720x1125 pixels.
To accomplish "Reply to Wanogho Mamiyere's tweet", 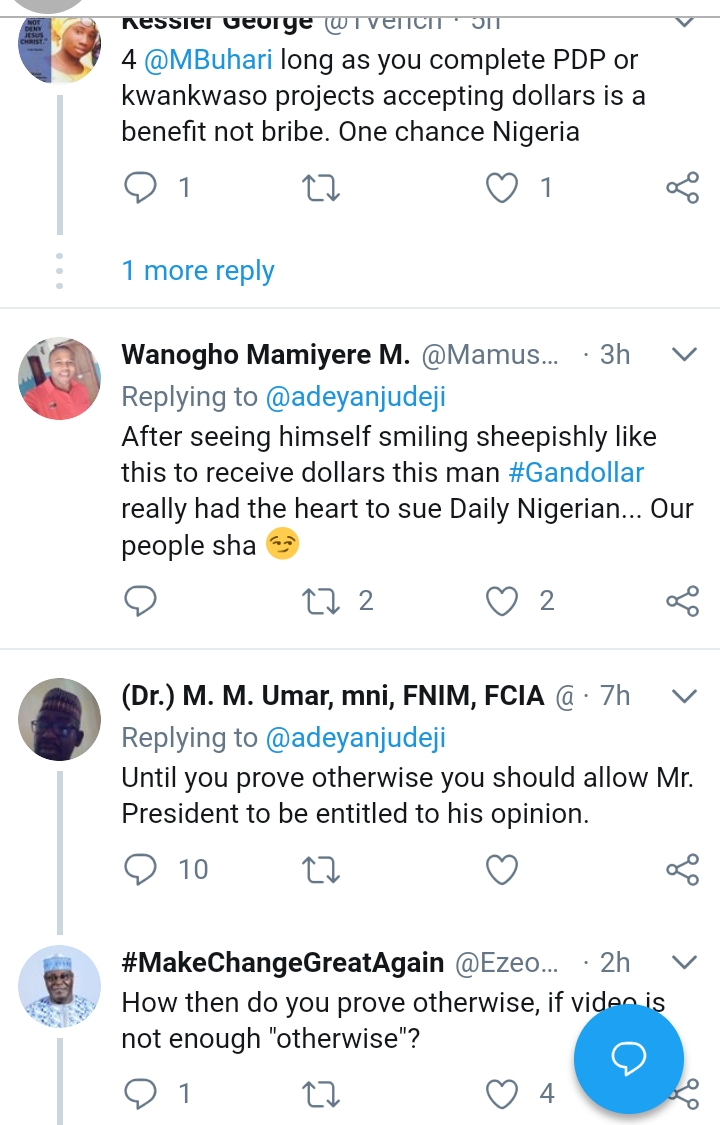I will tap(141, 600).
